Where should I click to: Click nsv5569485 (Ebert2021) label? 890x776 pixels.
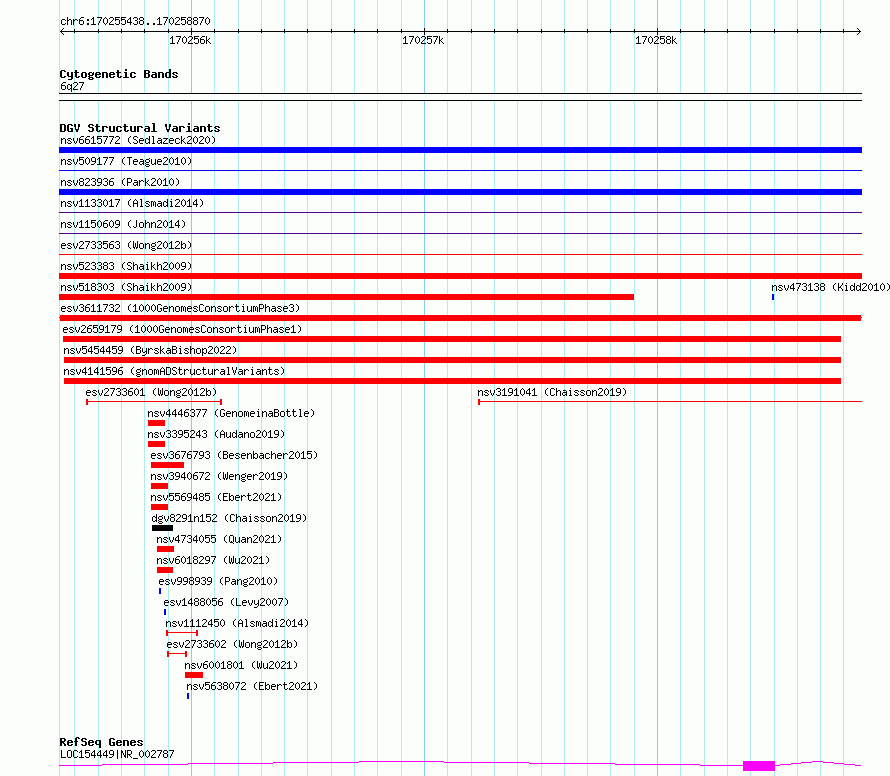216,497
